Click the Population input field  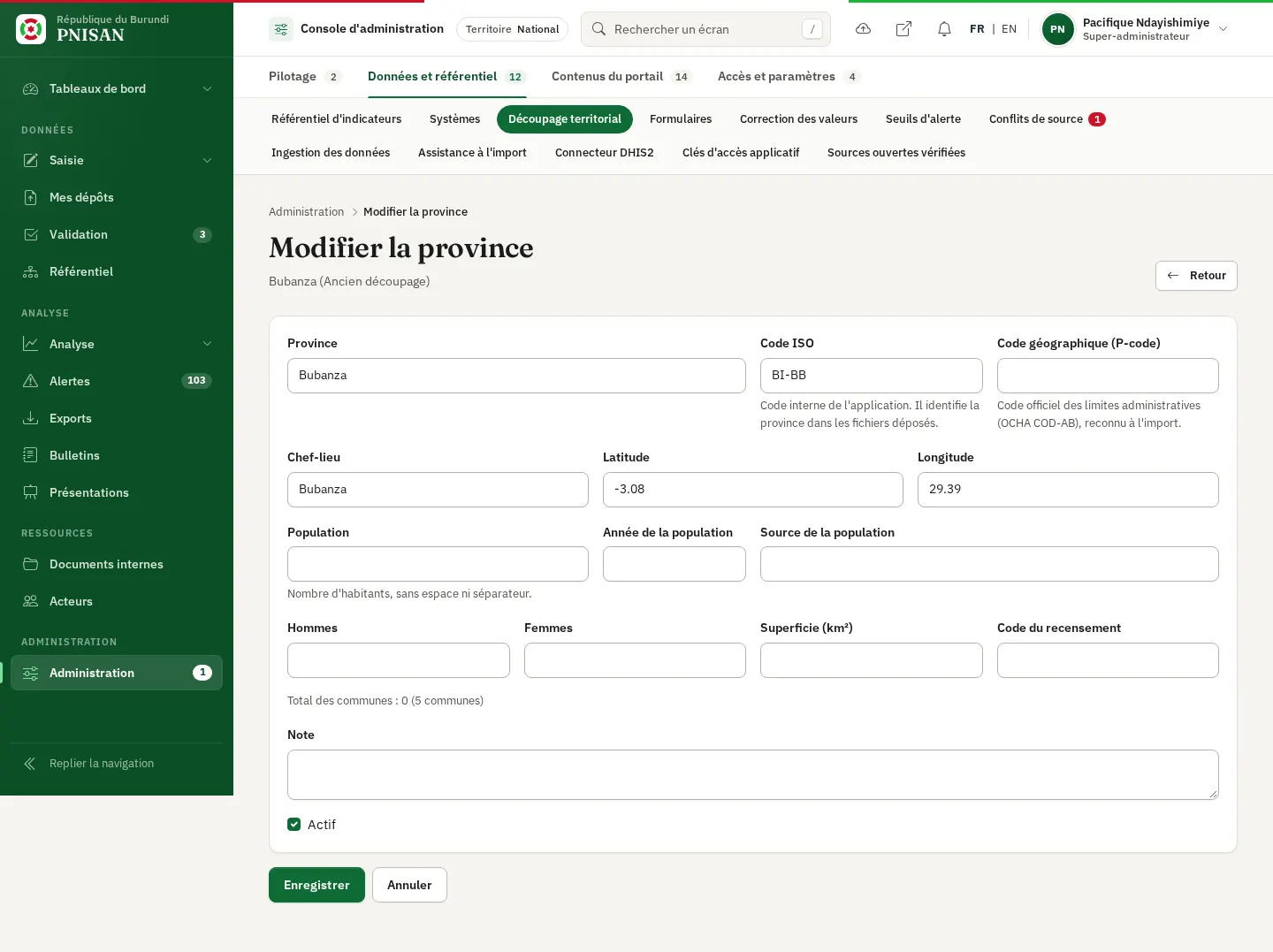click(438, 564)
